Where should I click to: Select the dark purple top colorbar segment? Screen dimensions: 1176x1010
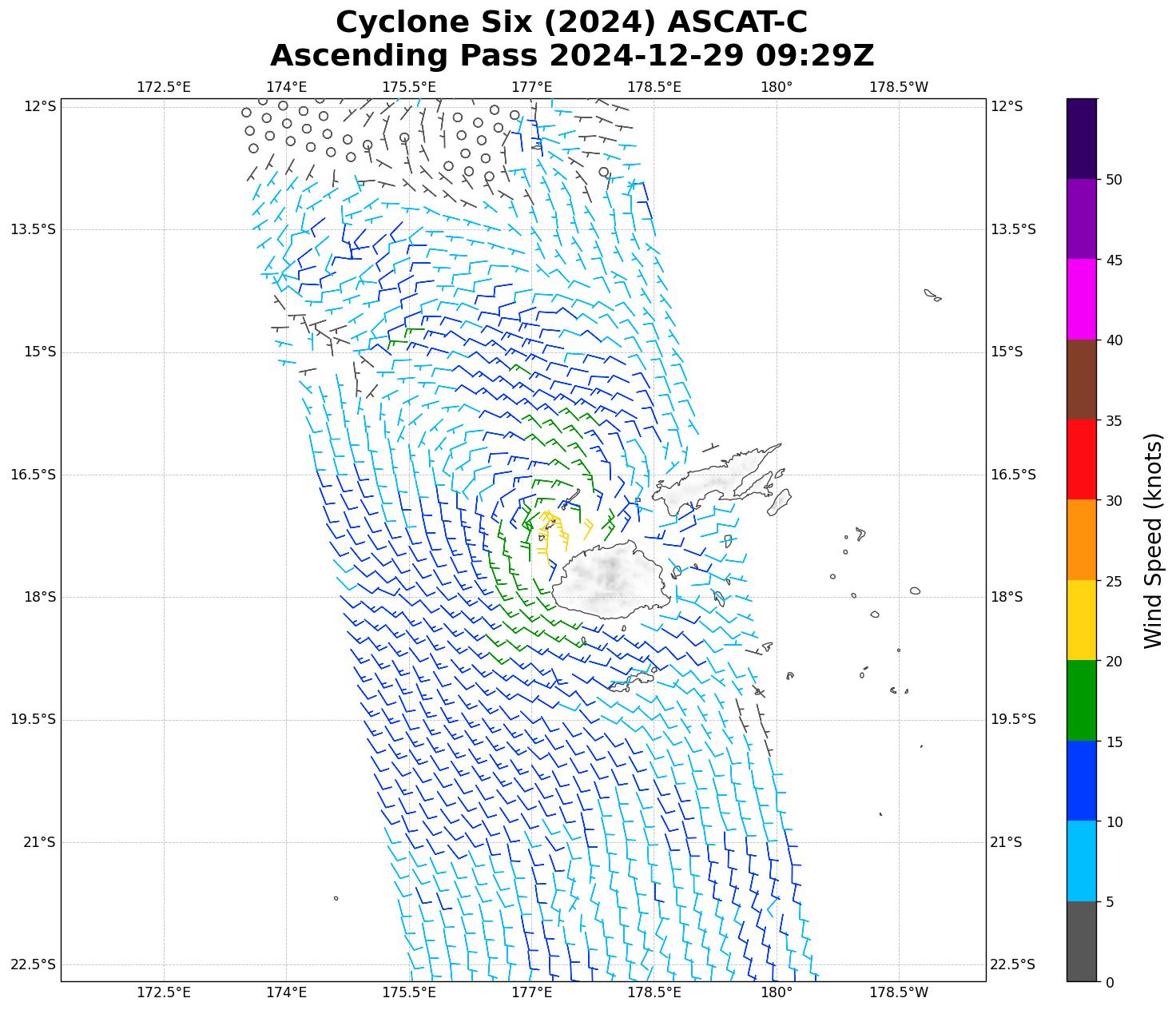coord(1082,138)
